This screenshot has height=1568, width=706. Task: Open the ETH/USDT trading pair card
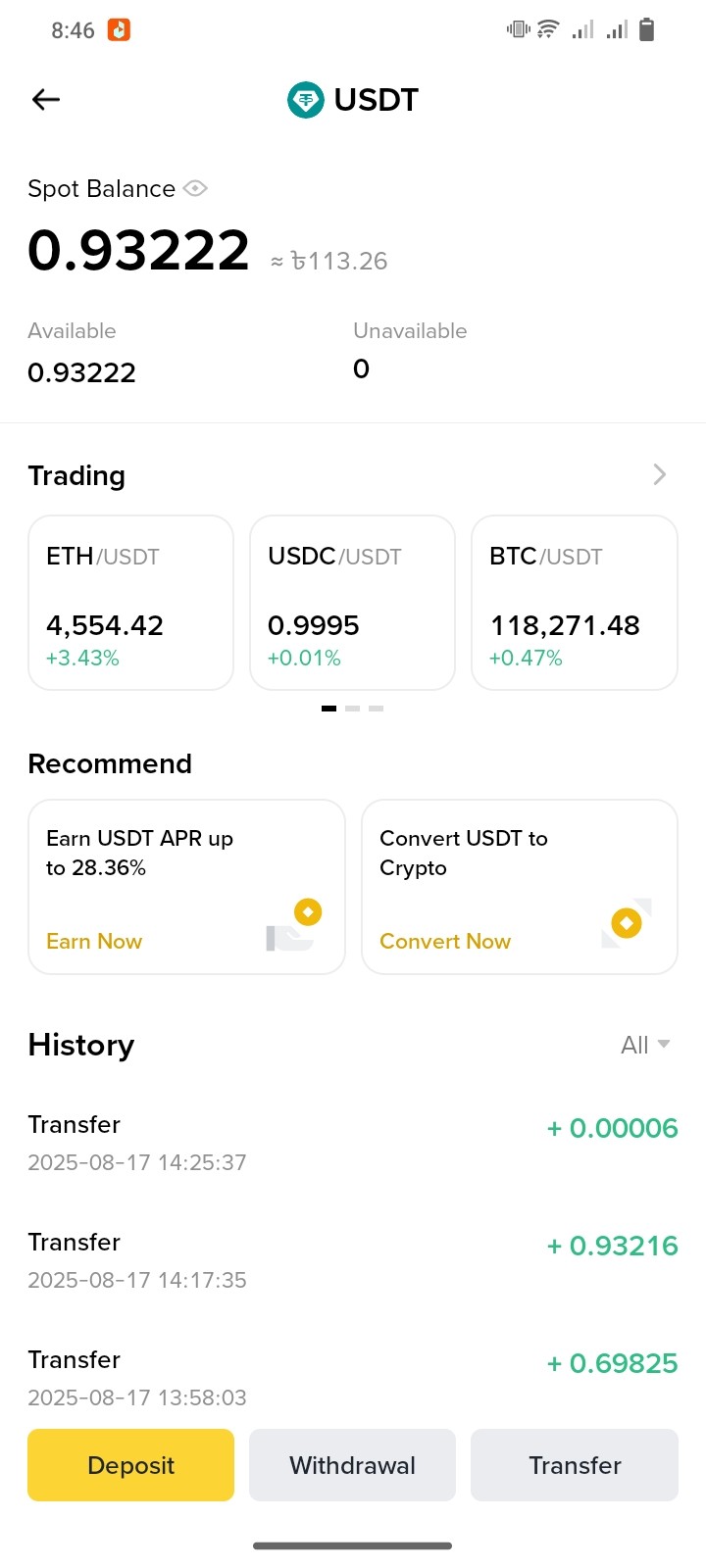click(x=130, y=603)
